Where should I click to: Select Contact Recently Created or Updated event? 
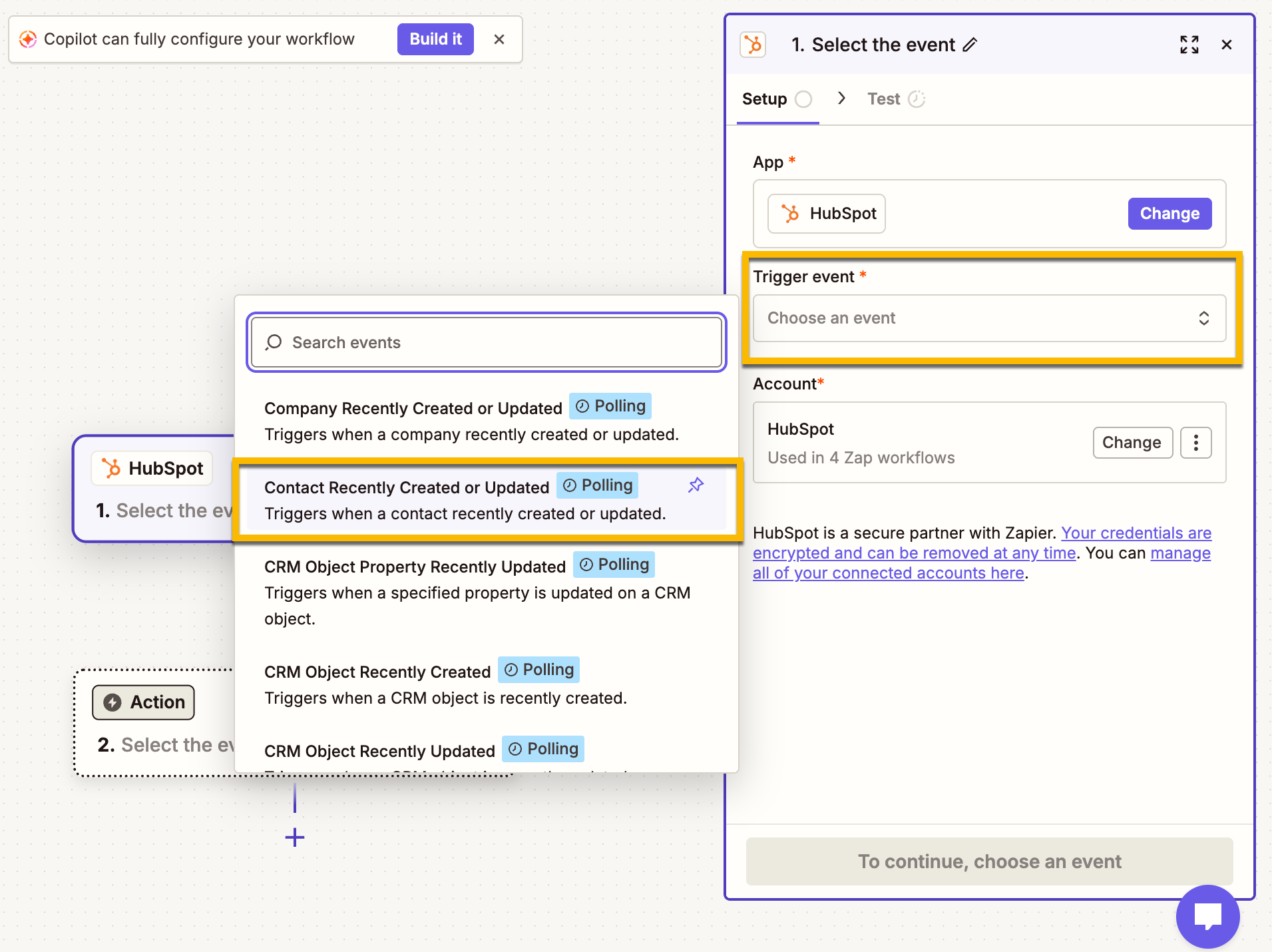[487, 500]
